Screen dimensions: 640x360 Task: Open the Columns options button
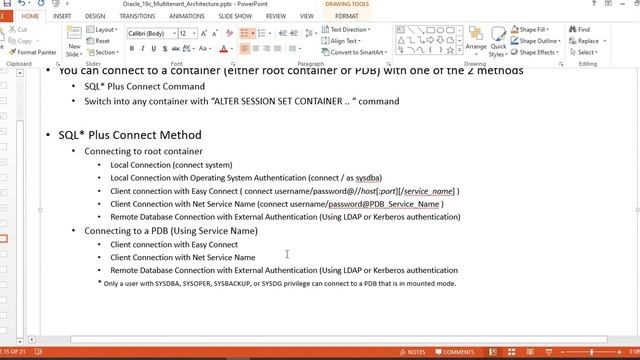[x=295, y=49]
